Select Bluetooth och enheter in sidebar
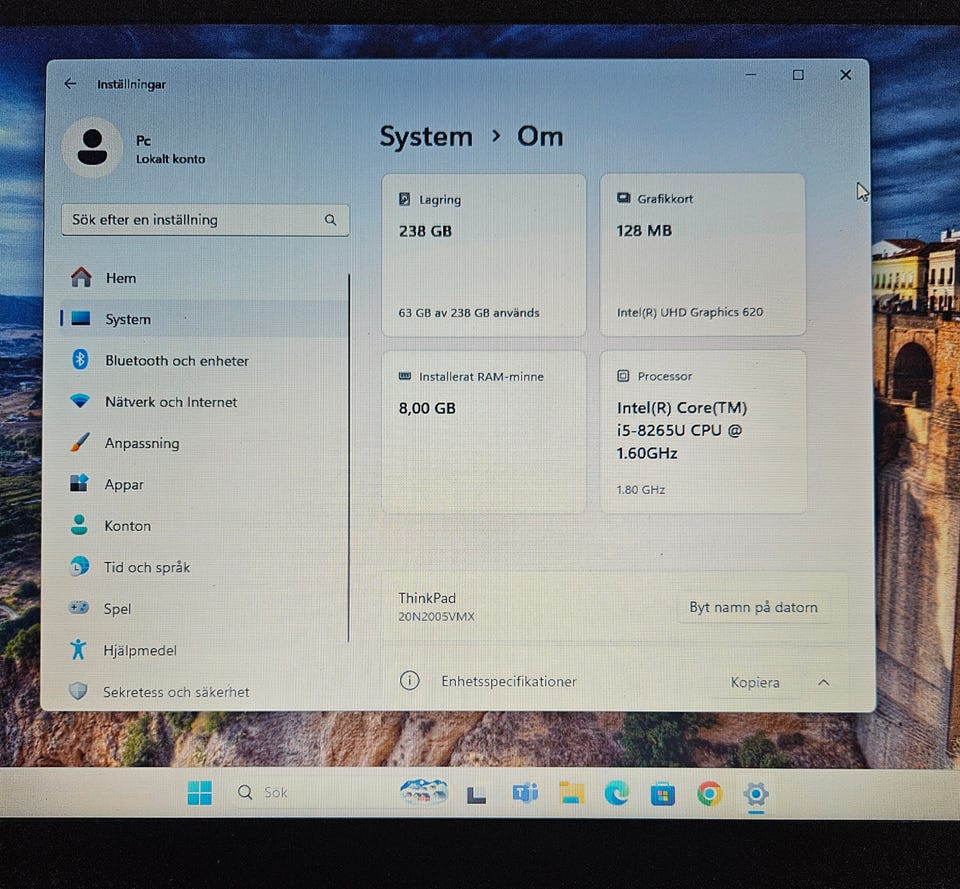Viewport: 960px width, 889px height. point(176,361)
